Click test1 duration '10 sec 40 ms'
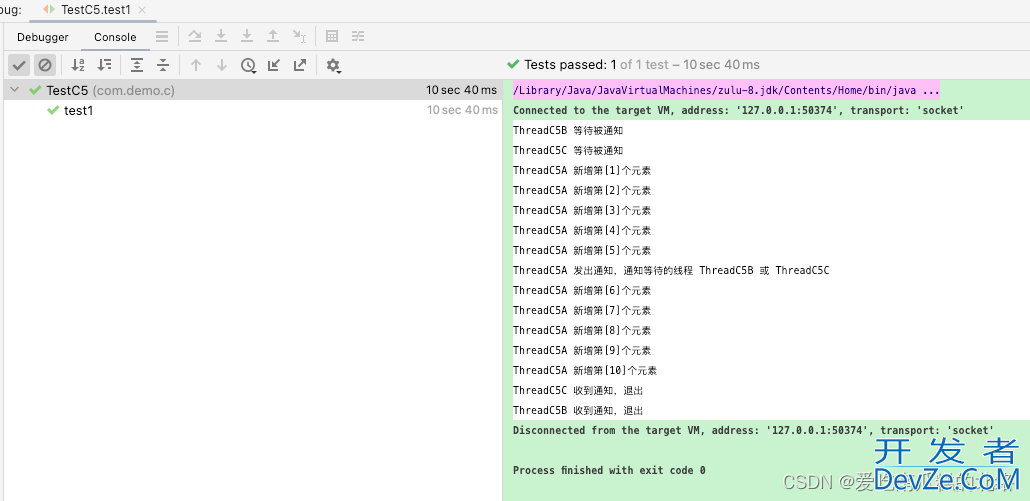Viewport: 1030px width, 501px height. pyautogui.click(x=462, y=110)
